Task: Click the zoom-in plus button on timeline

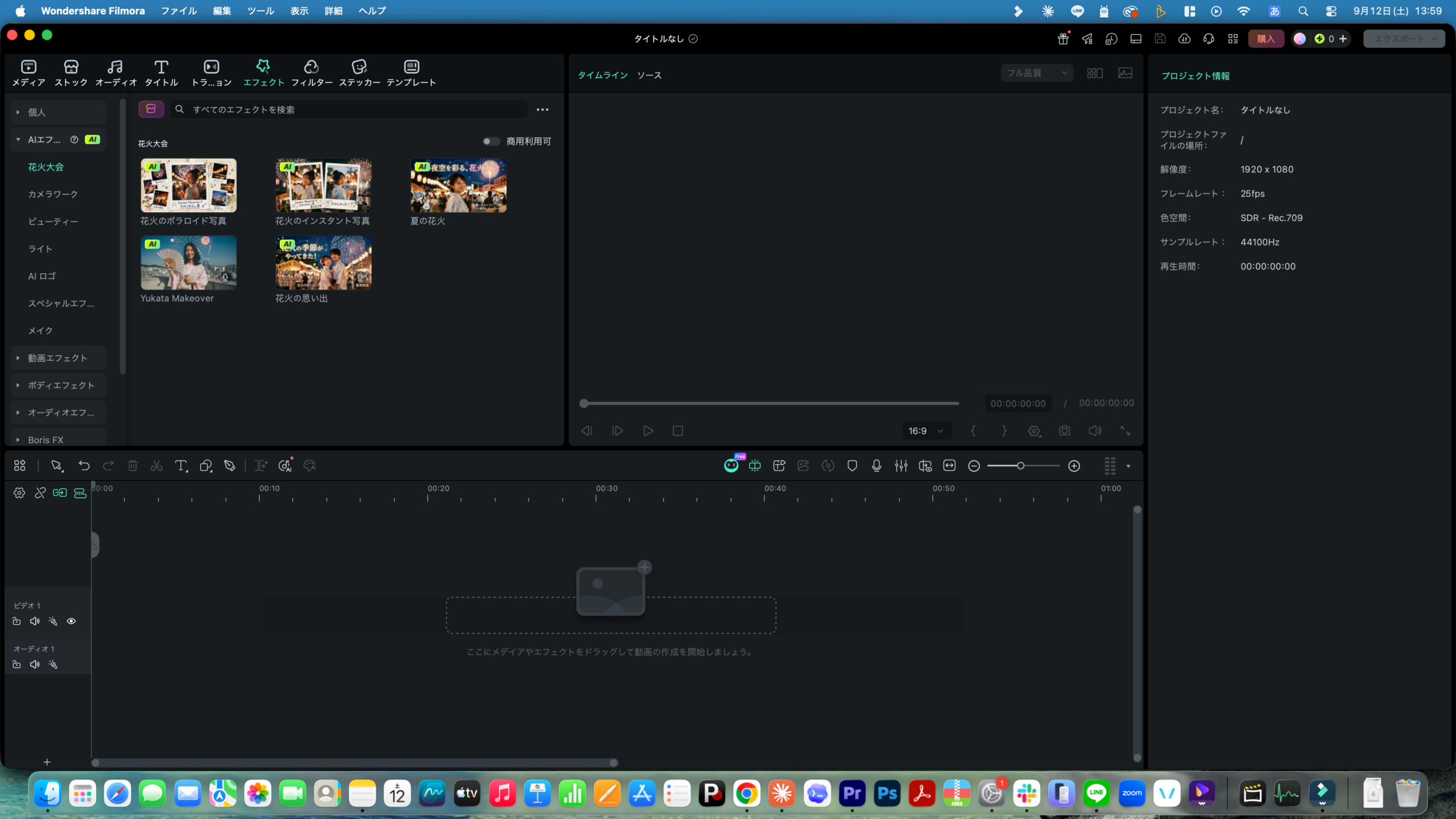Action: [1074, 466]
